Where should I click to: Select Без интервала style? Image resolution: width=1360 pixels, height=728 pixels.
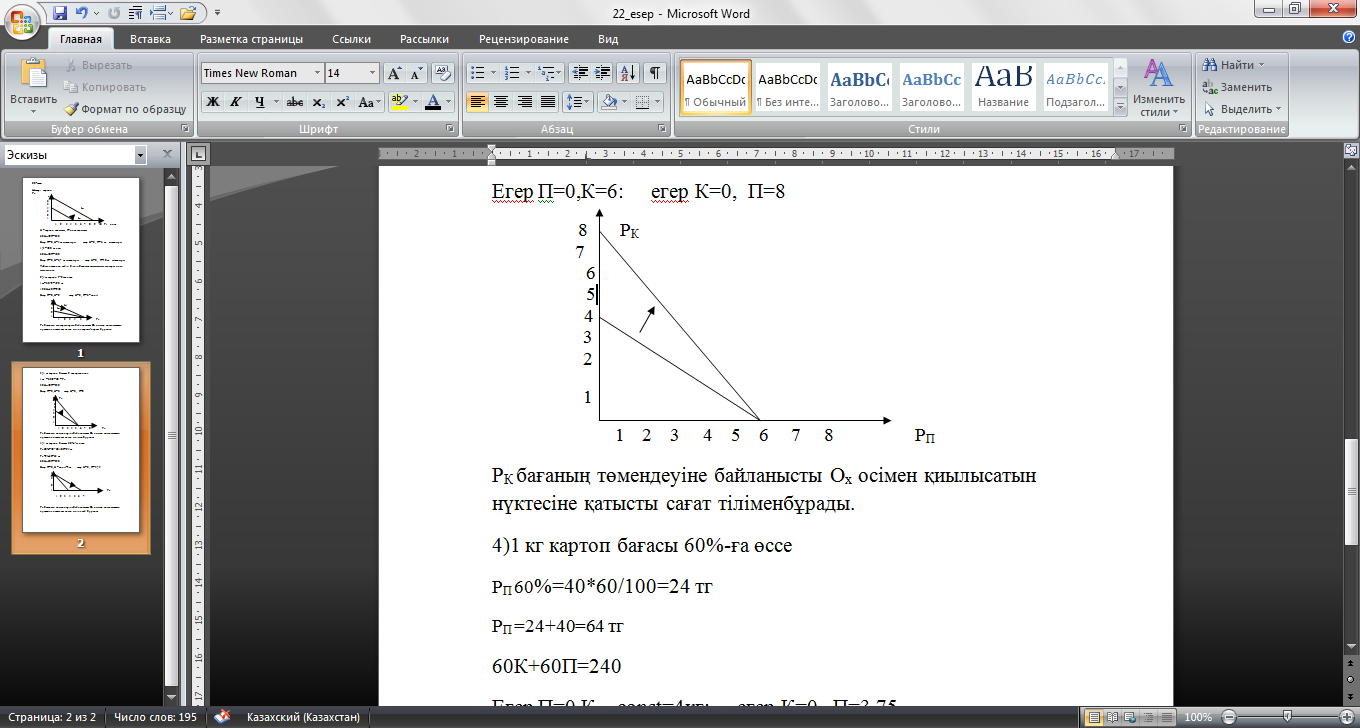click(x=787, y=88)
